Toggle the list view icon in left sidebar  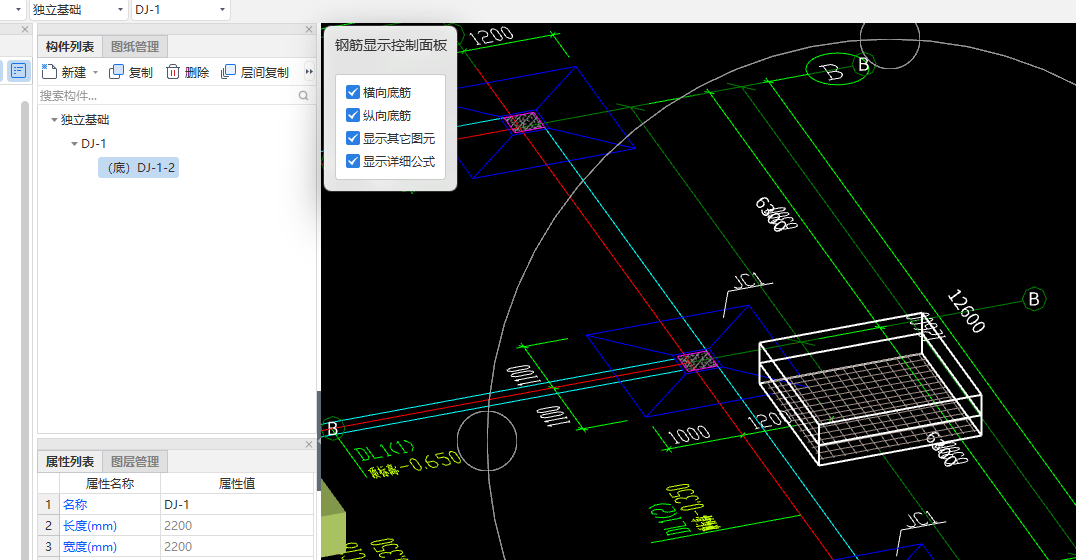pos(19,71)
